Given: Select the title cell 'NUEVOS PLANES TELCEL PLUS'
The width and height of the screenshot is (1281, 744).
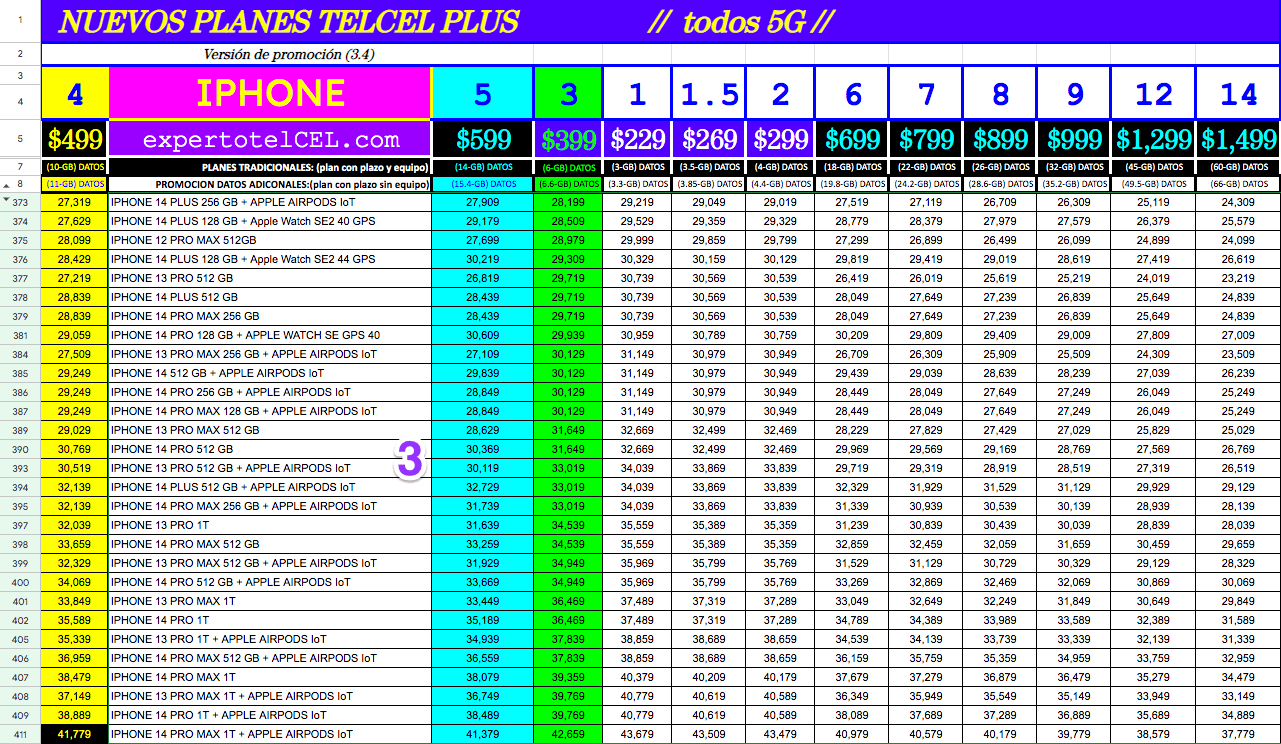Looking at the screenshot, I should click(289, 21).
